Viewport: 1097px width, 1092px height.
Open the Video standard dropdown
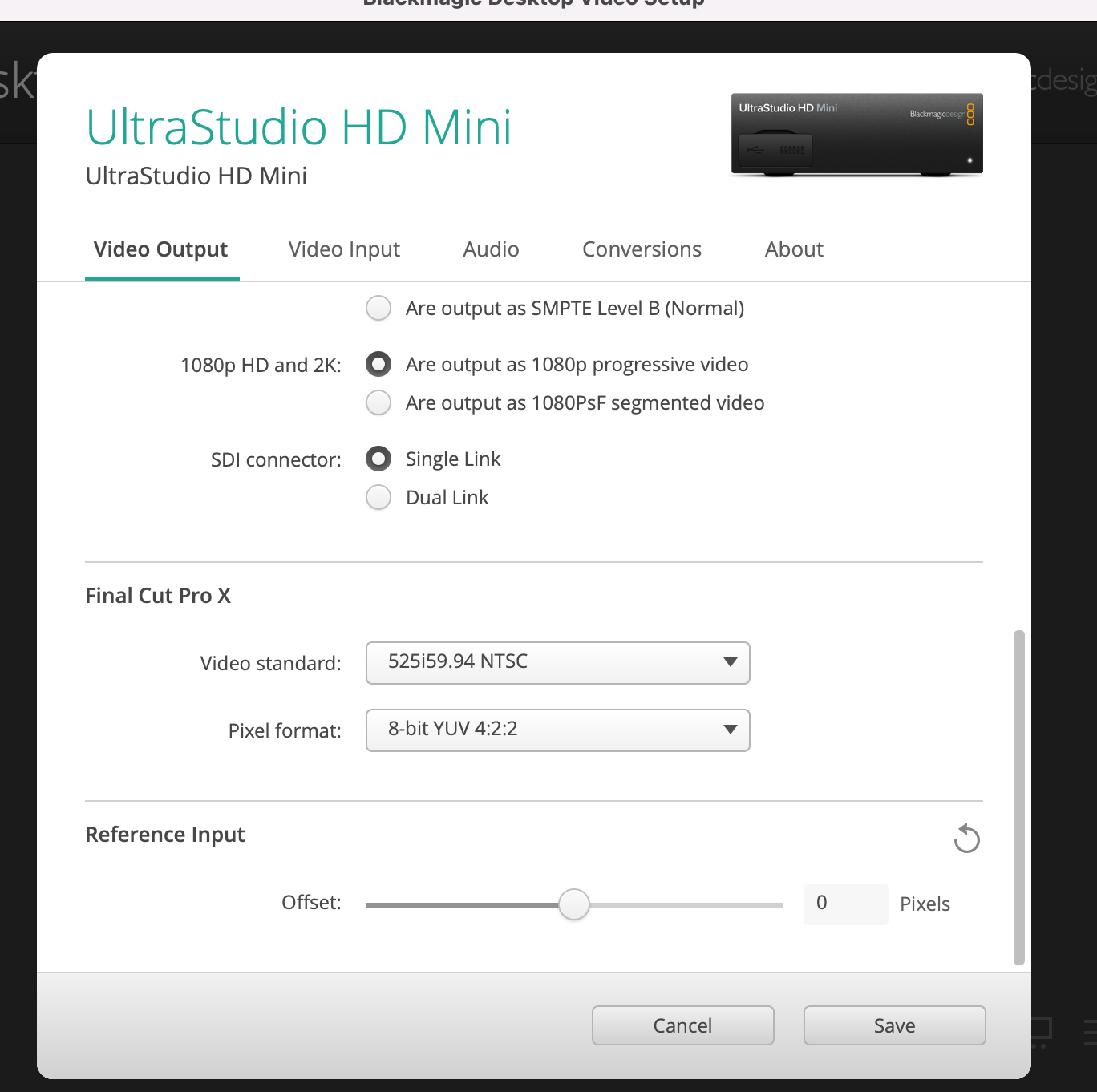[558, 662]
